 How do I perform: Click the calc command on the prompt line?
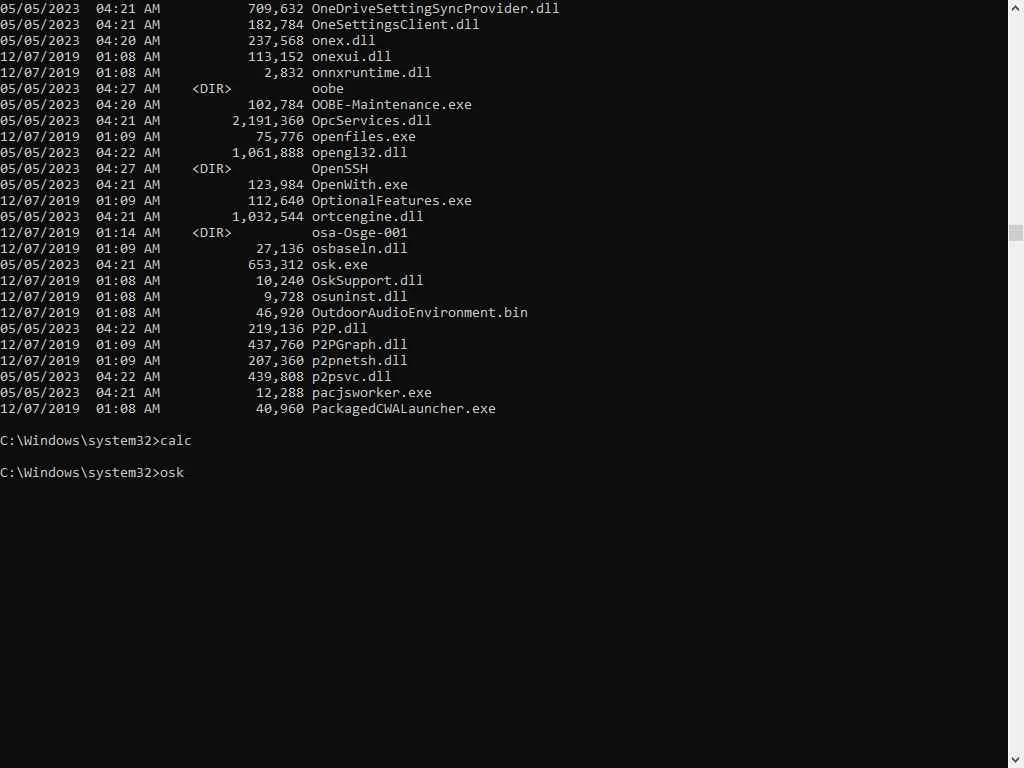click(176, 441)
